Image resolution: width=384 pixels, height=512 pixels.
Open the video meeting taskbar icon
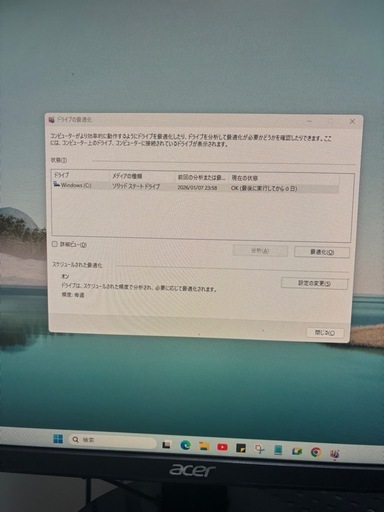click(x=297, y=451)
